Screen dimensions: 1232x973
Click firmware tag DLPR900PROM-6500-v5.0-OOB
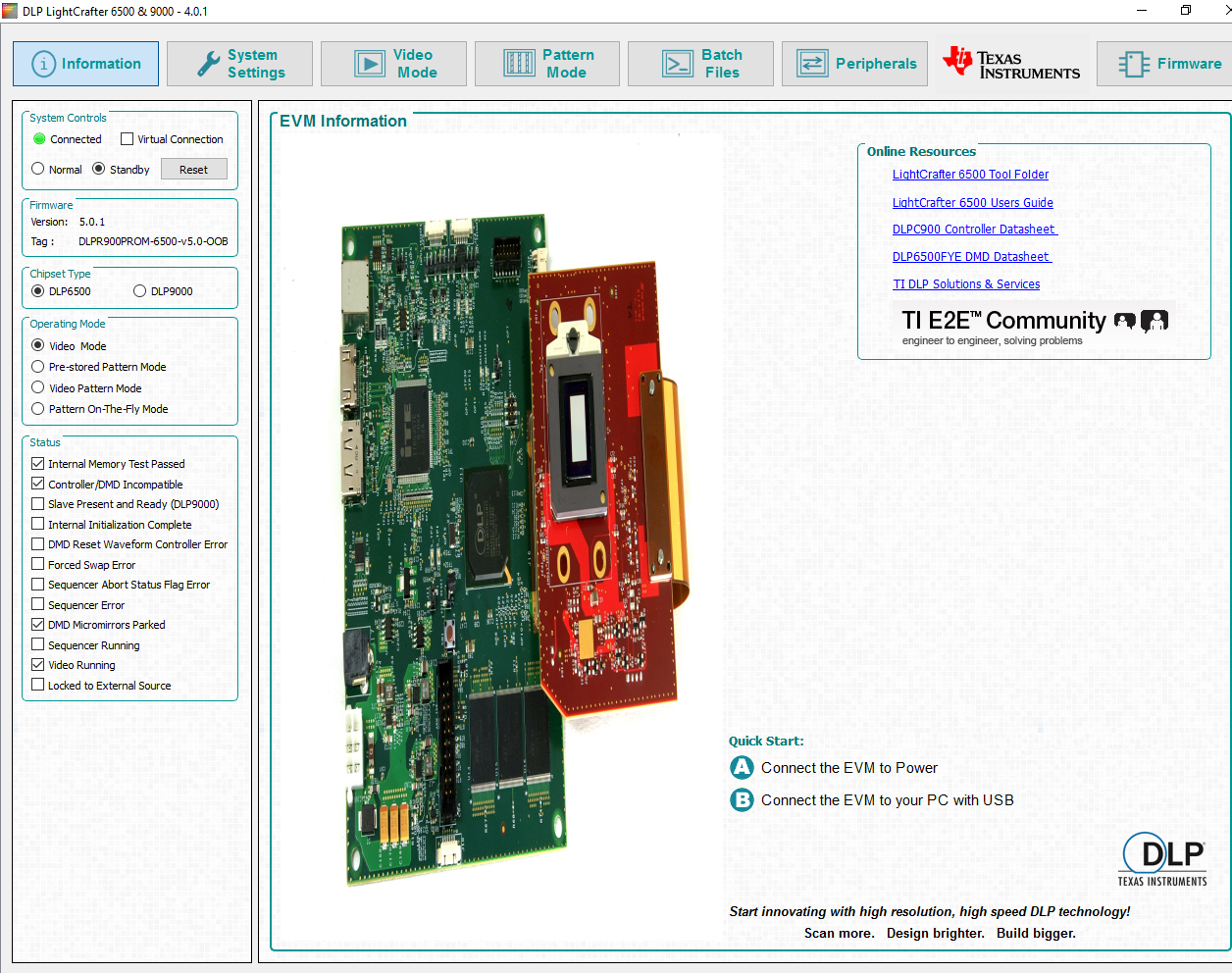pyautogui.click(x=153, y=241)
